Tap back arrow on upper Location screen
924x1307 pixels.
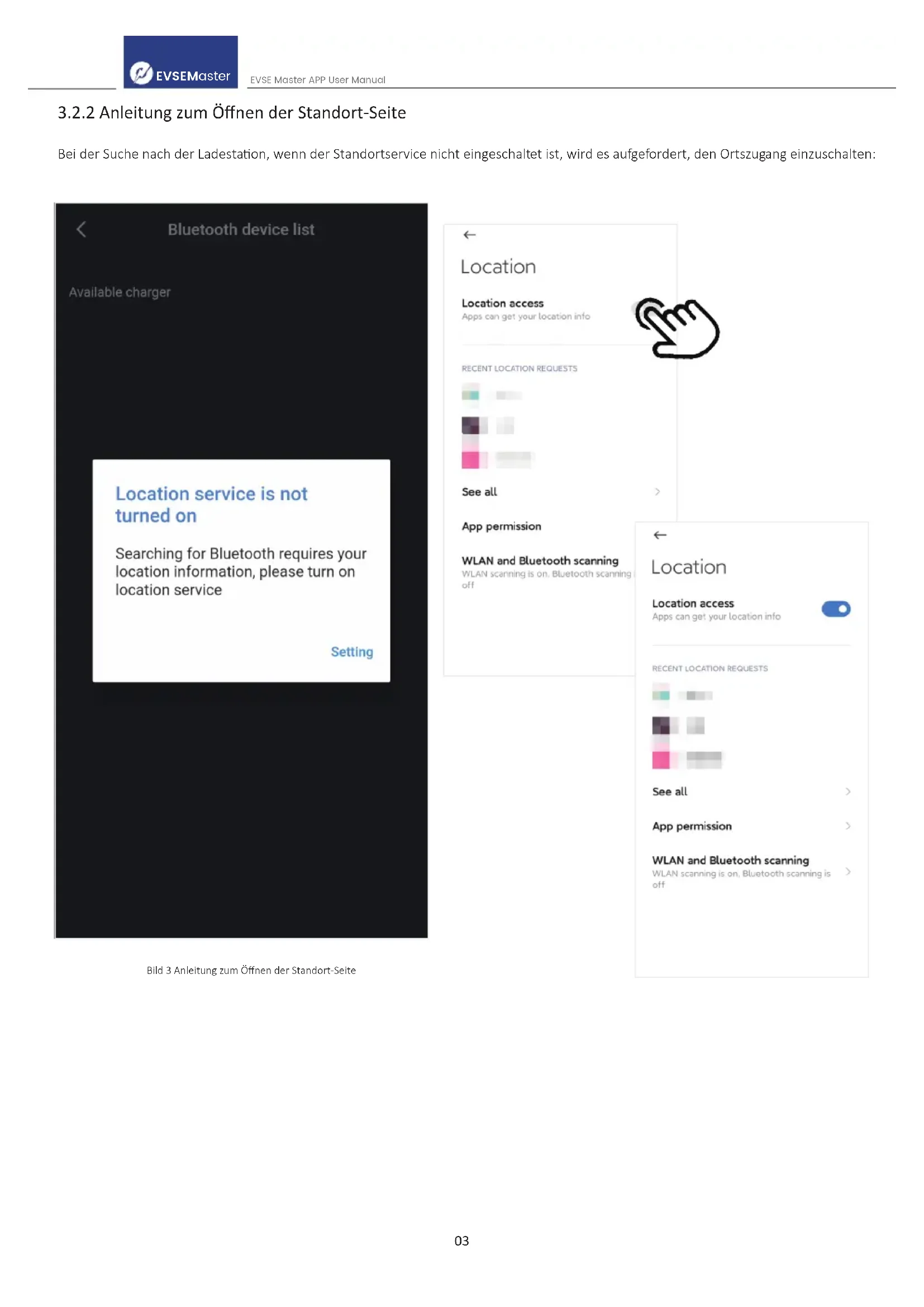point(469,235)
